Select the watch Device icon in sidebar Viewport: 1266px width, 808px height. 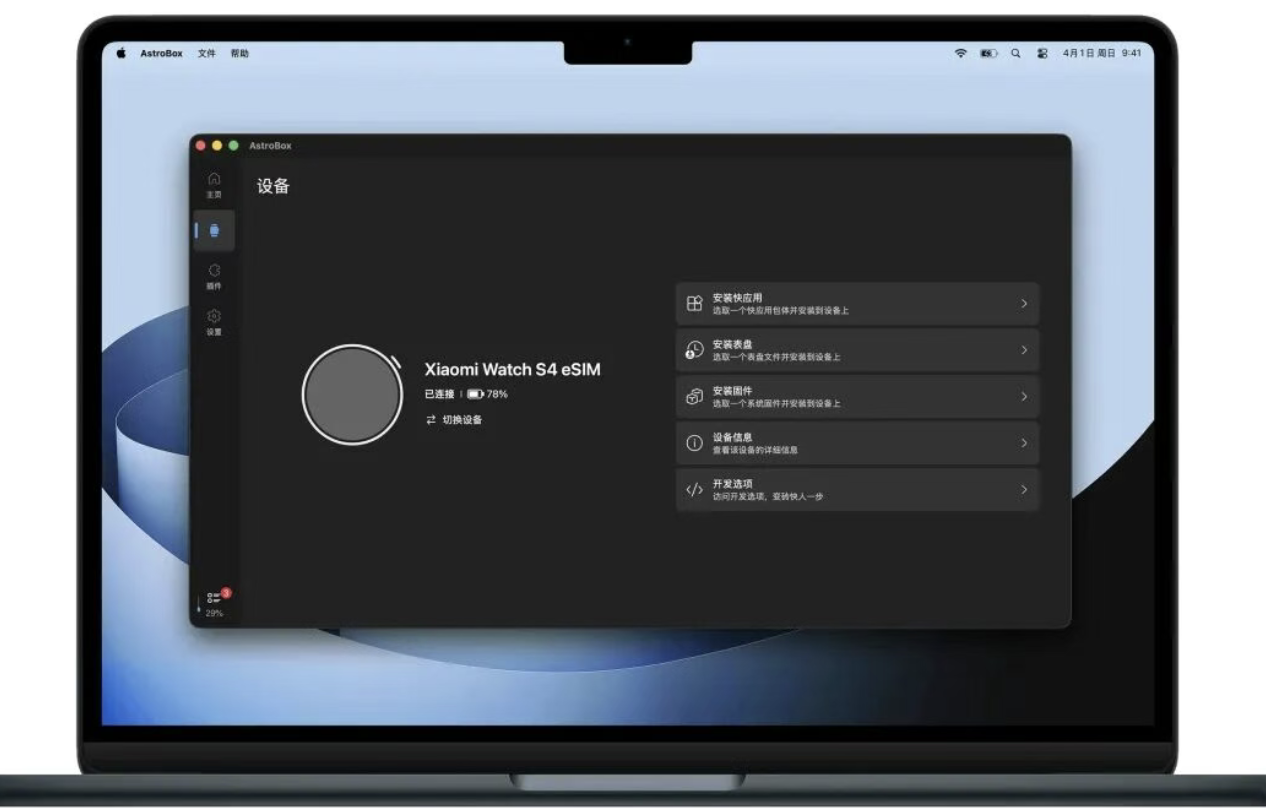coord(214,230)
